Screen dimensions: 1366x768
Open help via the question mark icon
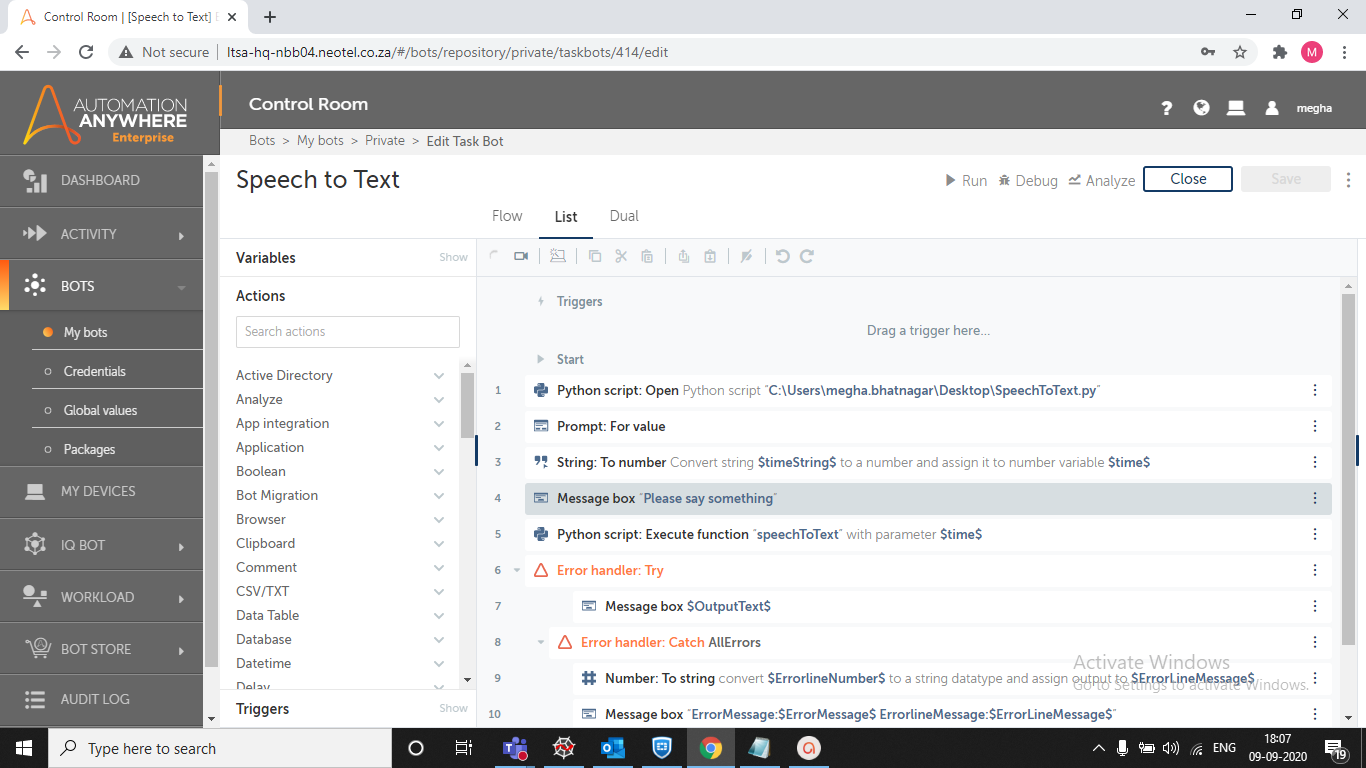coord(1166,108)
